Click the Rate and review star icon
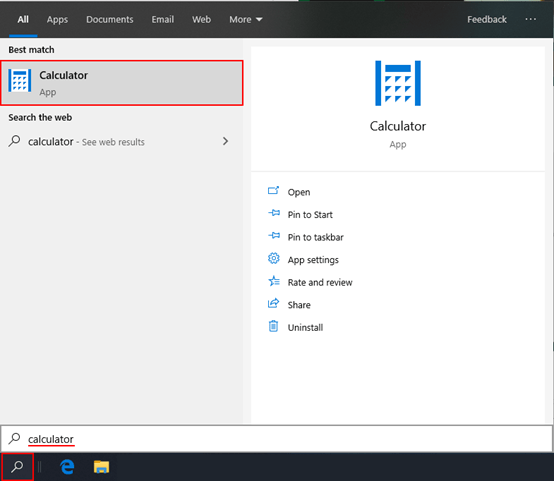This screenshot has height=481, width=554. click(274, 281)
